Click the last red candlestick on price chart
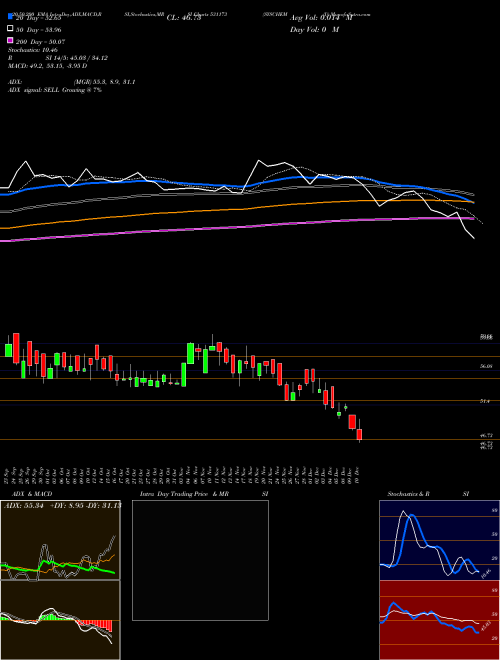The height and width of the screenshot is (660, 500). [359, 434]
